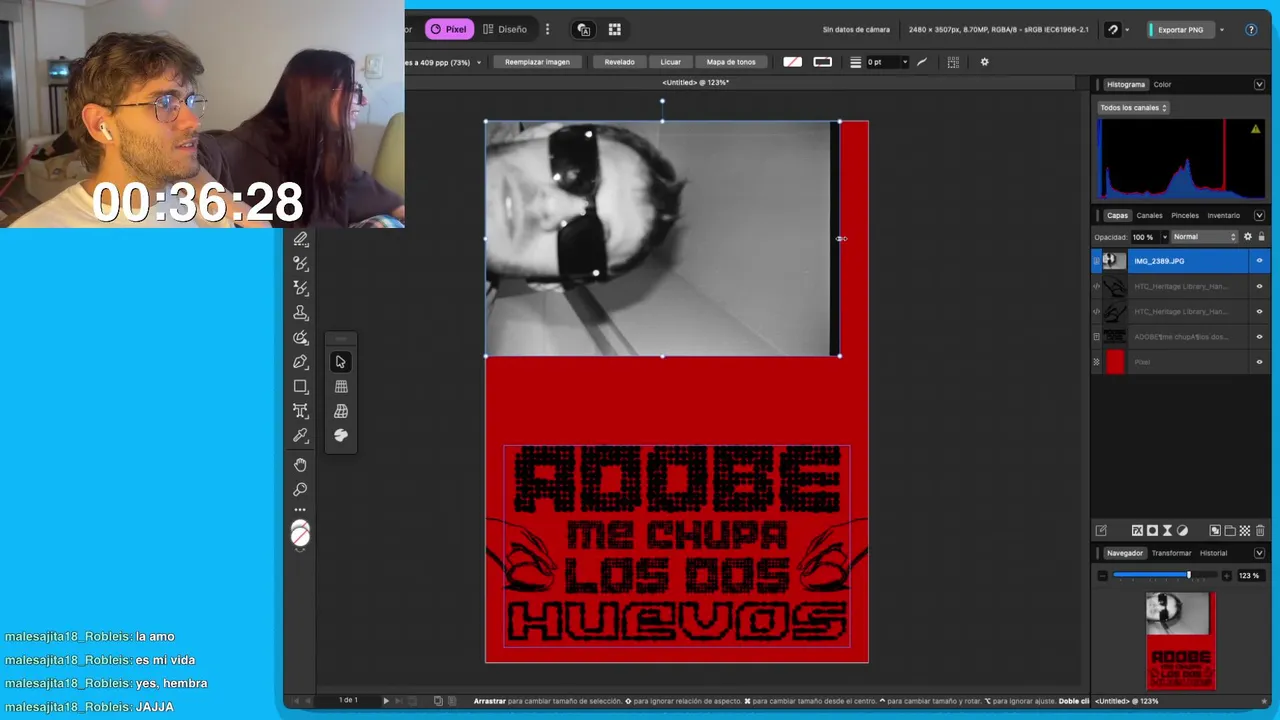The width and height of the screenshot is (1280, 720).
Task: Click the Mapa de tonos button
Action: 731,62
